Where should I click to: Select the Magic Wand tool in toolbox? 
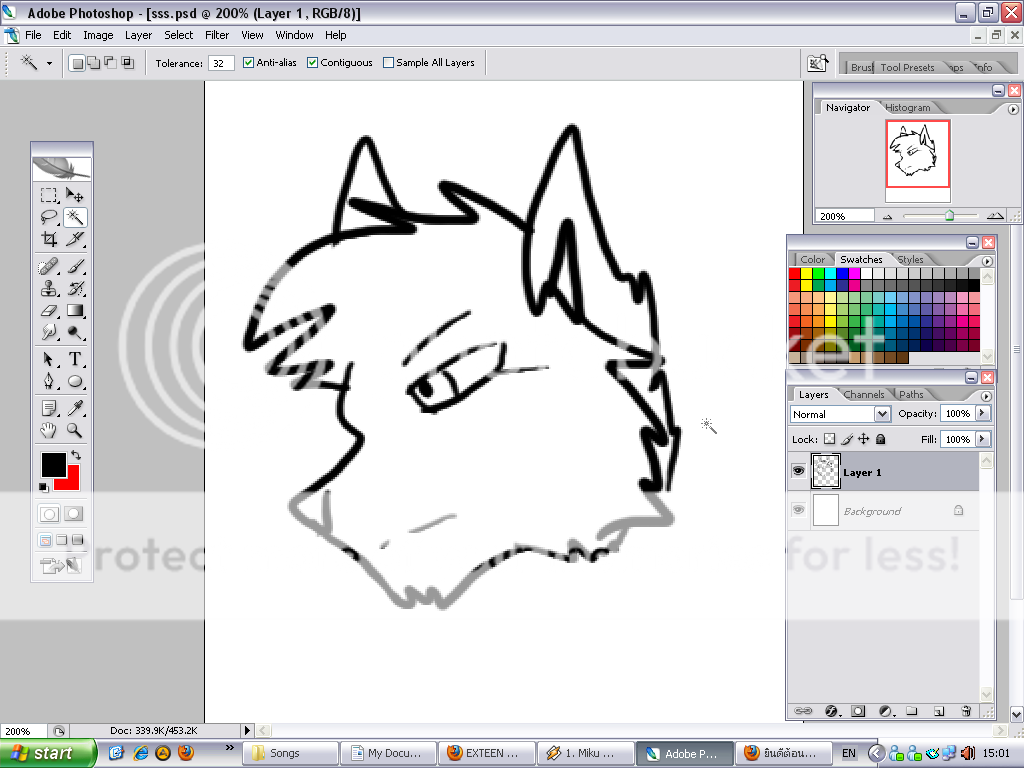coord(74,217)
